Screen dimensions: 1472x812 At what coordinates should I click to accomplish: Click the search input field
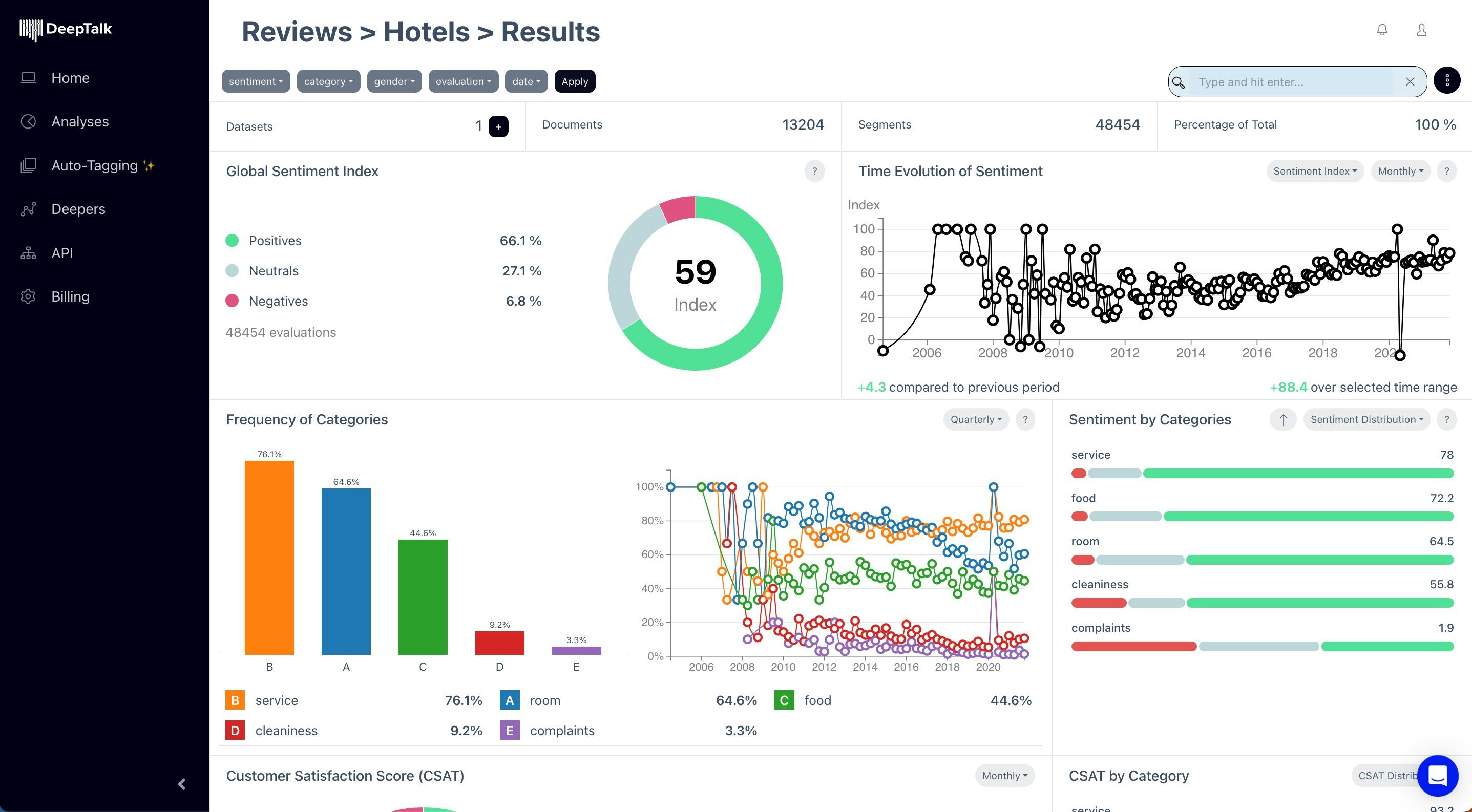tap(1291, 81)
